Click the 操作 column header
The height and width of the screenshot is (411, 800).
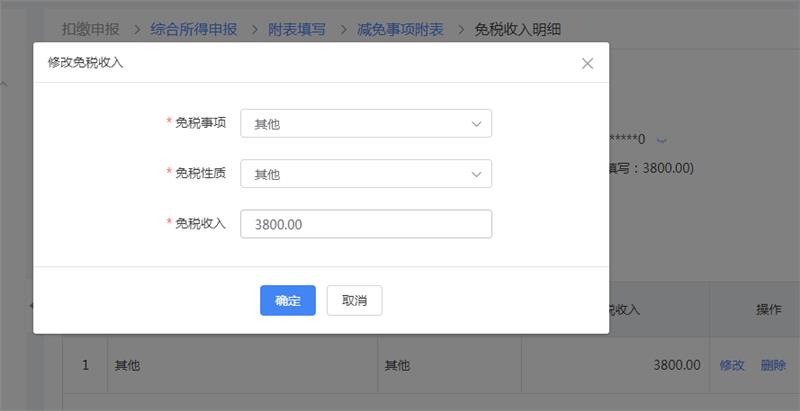[768, 310]
